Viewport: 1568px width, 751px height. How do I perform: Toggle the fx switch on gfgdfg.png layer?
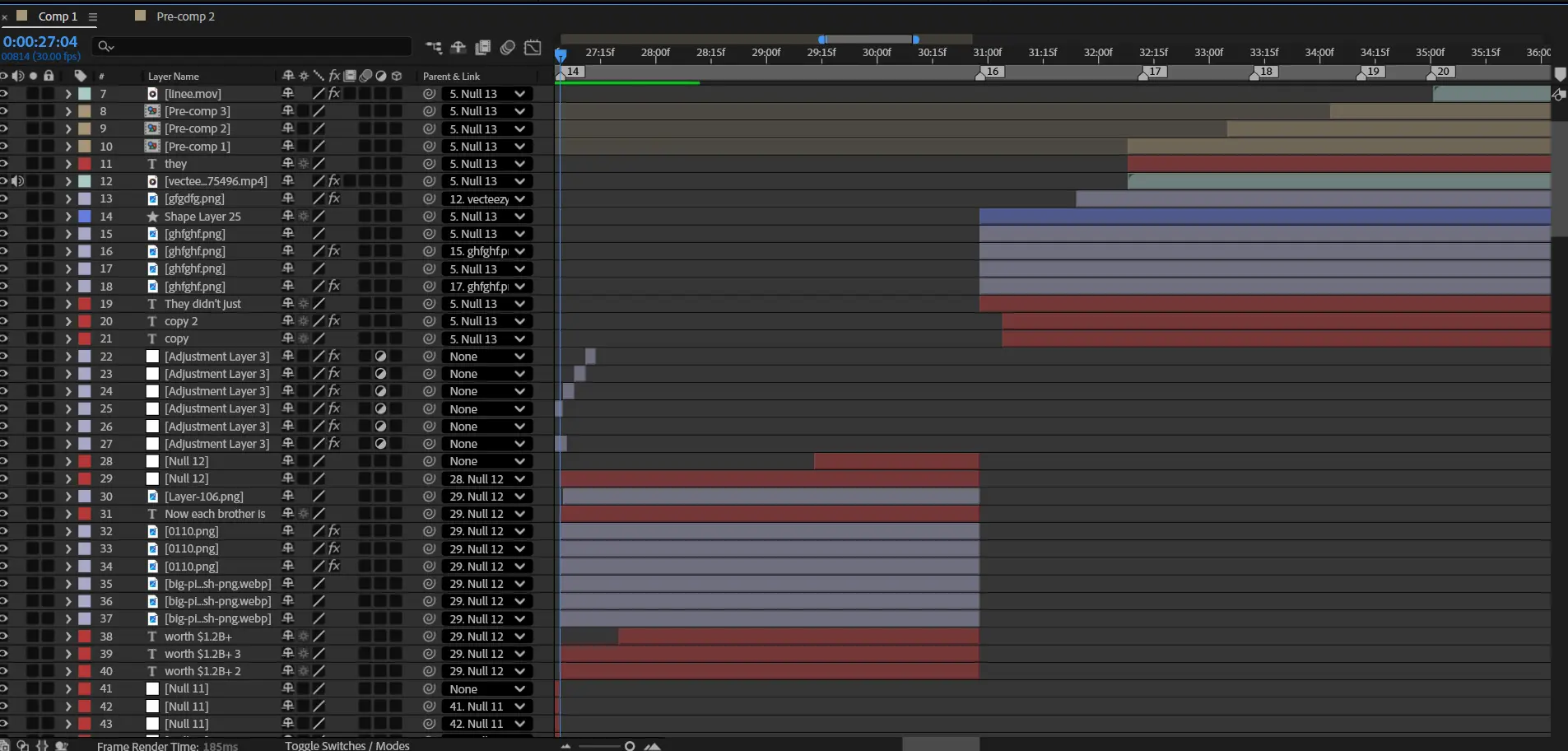tap(334, 198)
